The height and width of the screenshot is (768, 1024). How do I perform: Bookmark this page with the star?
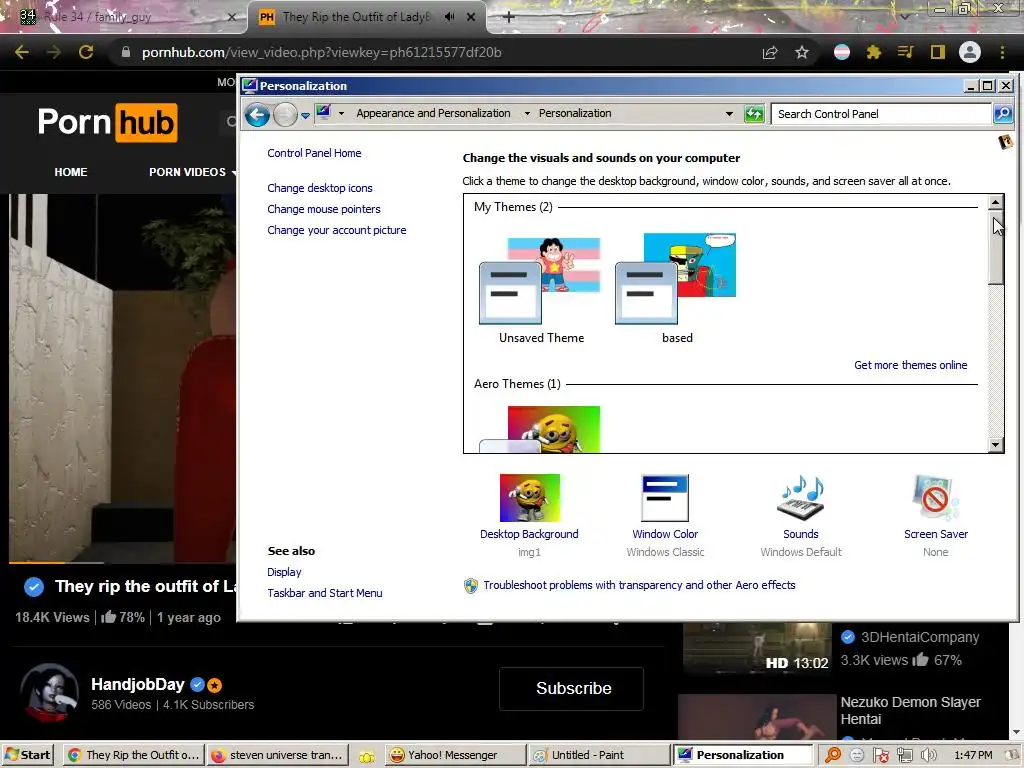pyautogui.click(x=802, y=52)
